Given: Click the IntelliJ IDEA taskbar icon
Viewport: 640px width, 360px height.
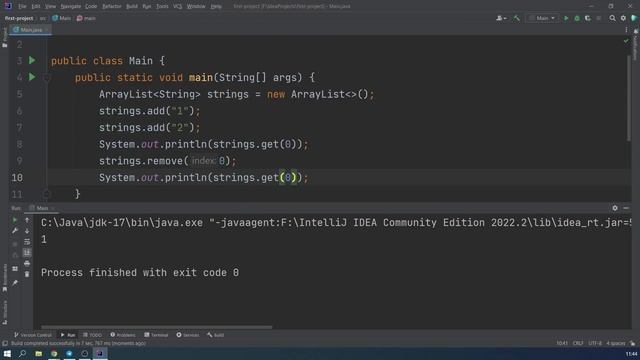Looking at the screenshot, I should coord(100,353).
